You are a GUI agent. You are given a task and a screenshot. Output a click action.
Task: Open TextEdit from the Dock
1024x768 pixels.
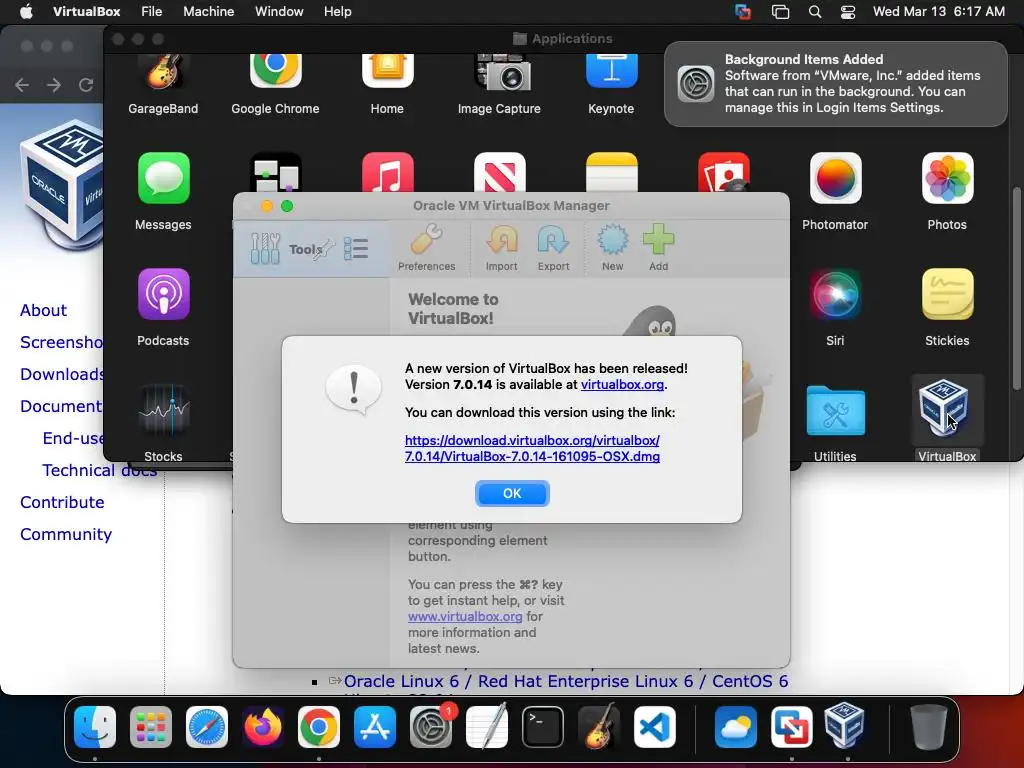[x=487, y=726]
